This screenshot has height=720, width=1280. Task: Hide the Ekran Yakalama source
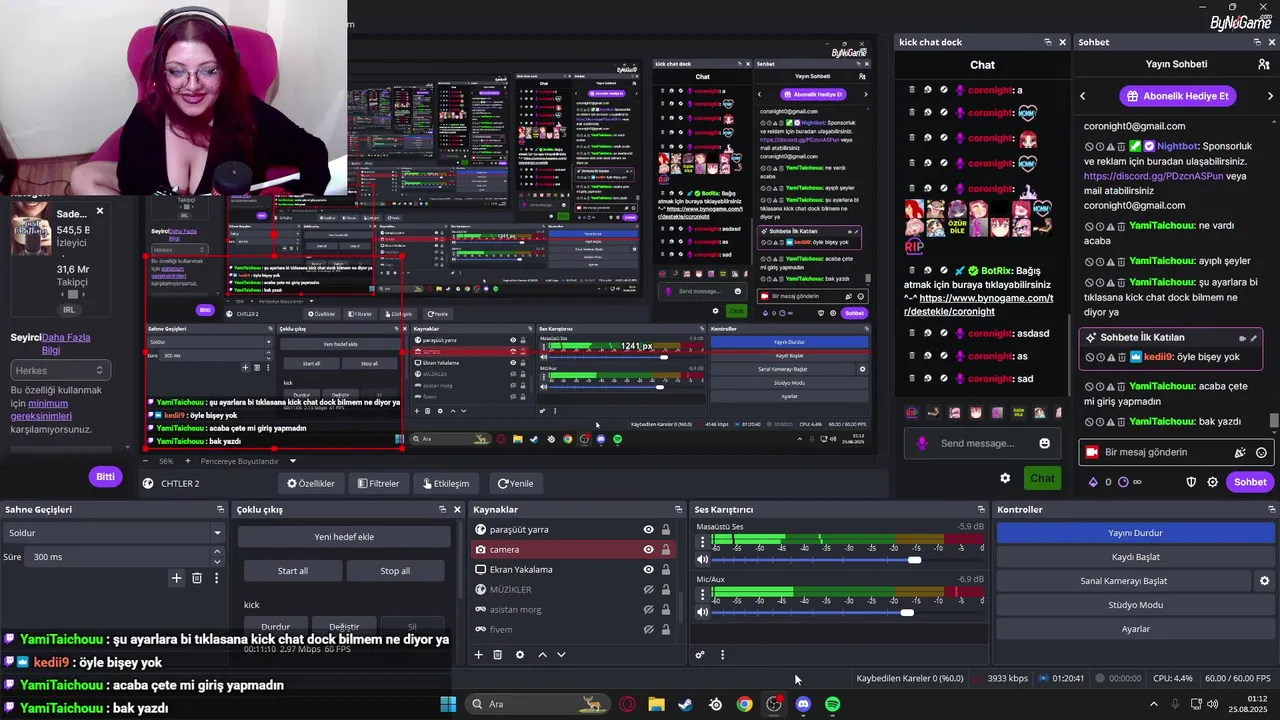[648, 570]
